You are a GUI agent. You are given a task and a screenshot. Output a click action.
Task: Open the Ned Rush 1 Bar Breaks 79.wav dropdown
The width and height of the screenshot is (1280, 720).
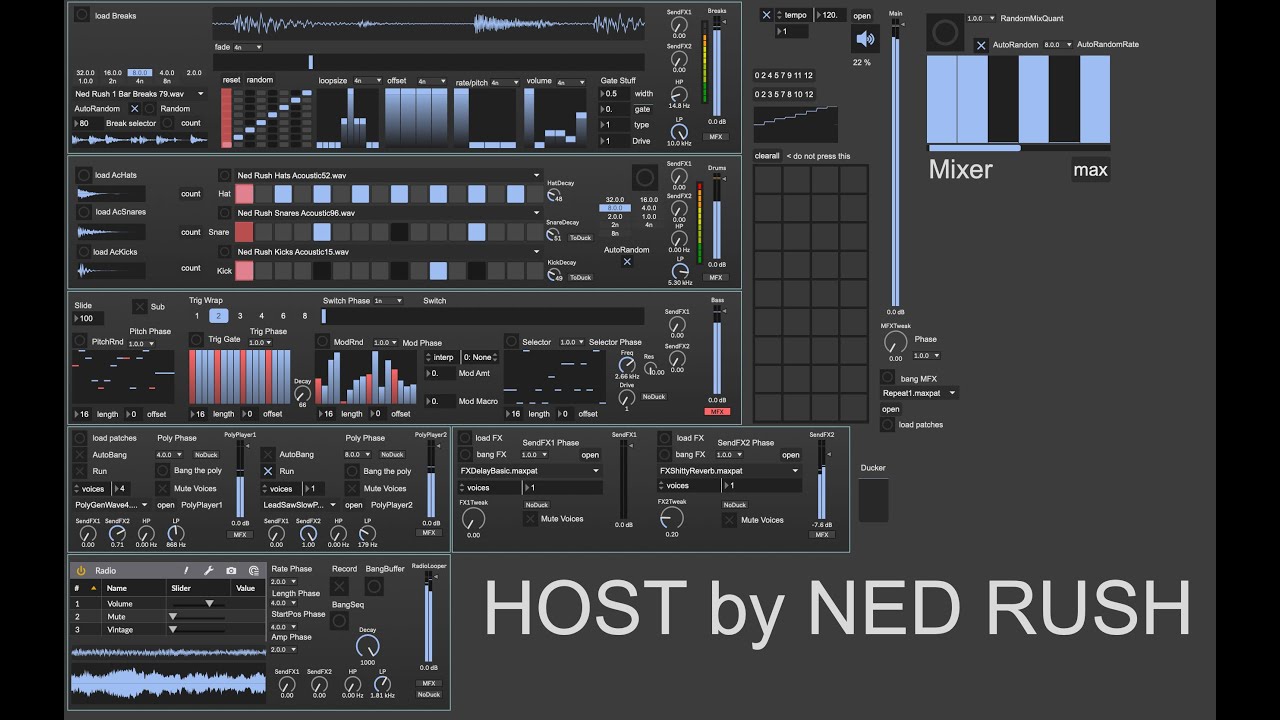point(140,94)
